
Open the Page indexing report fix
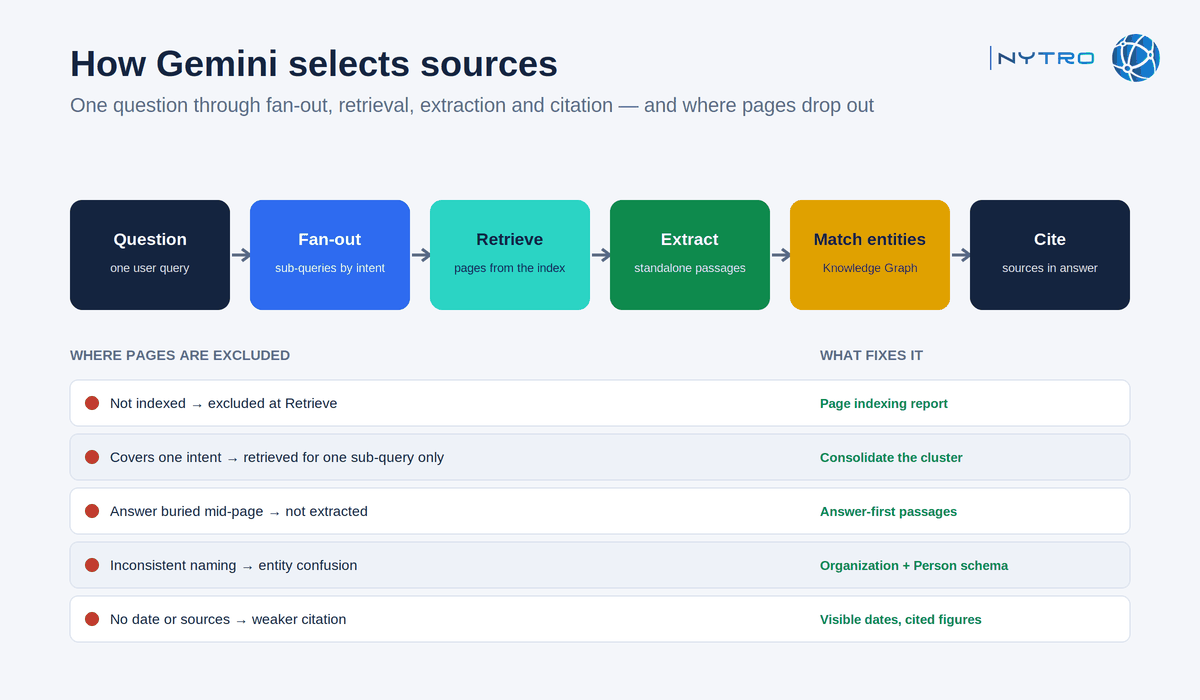(884, 403)
